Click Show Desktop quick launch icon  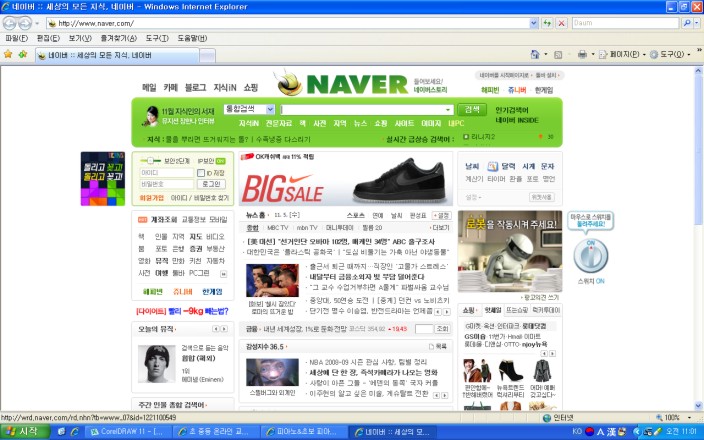click(x=62, y=431)
